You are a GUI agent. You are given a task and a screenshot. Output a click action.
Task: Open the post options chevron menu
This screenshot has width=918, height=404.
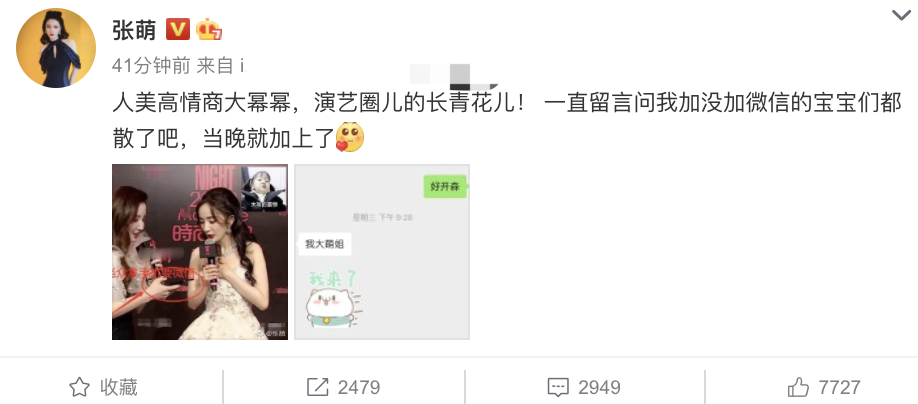902,15
